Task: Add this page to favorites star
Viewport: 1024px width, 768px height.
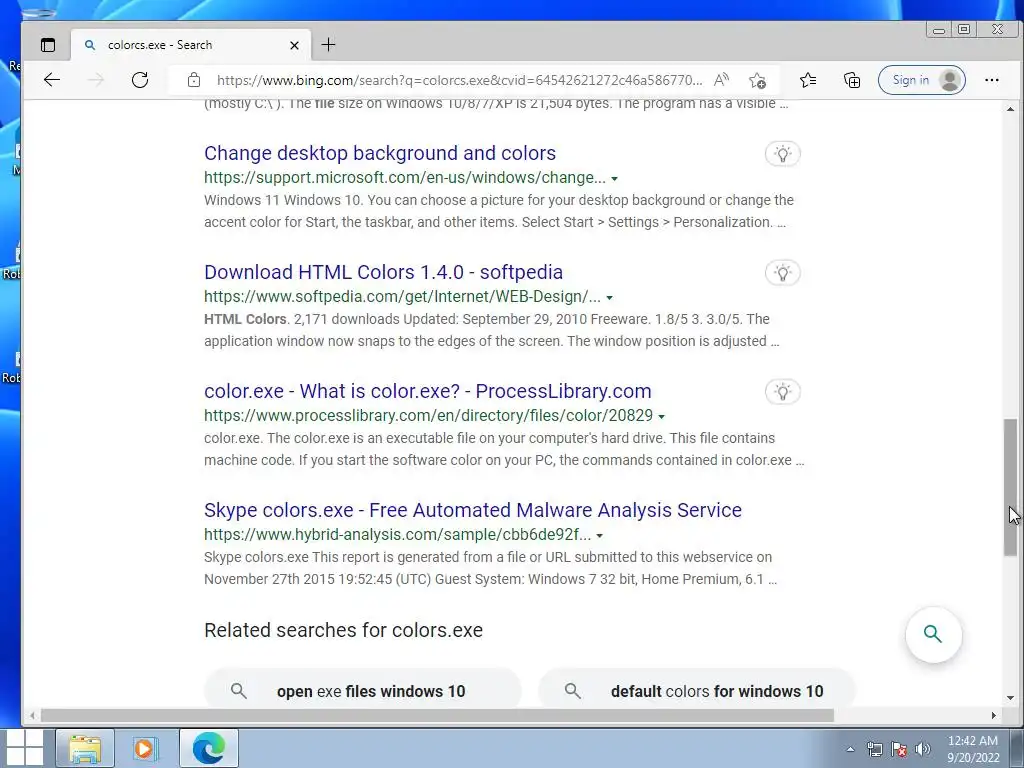Action: pyautogui.click(x=758, y=80)
